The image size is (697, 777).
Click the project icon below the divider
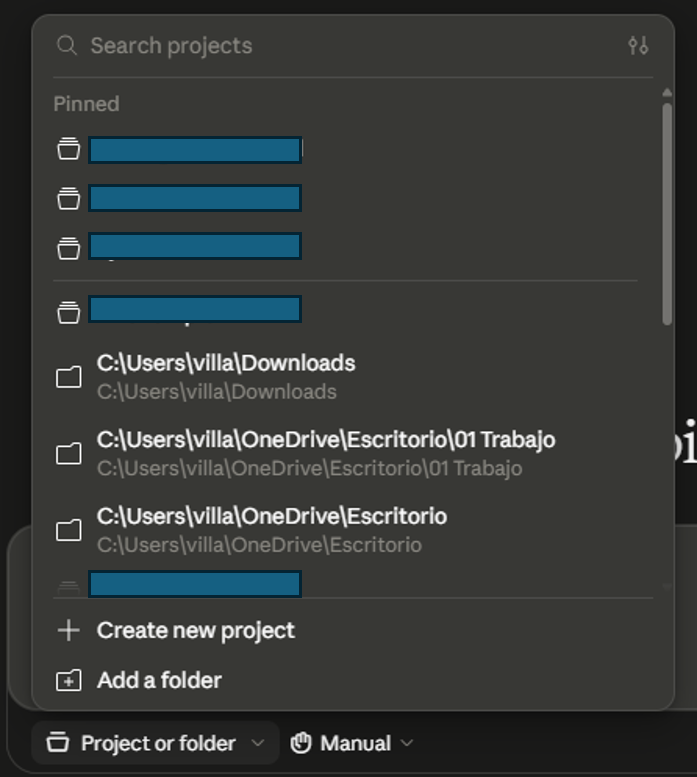(68, 312)
